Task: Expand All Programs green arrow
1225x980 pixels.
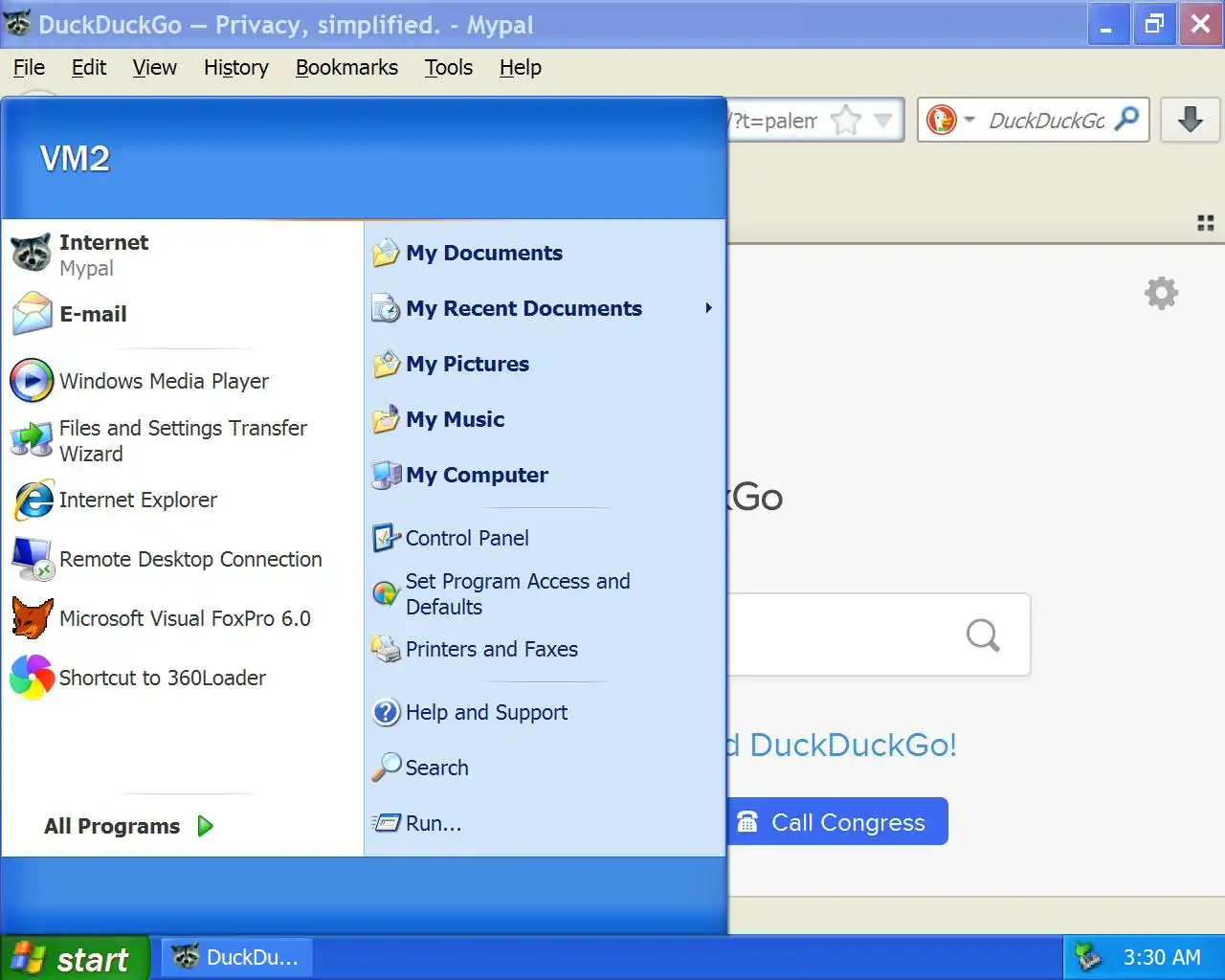Action: coord(205,826)
